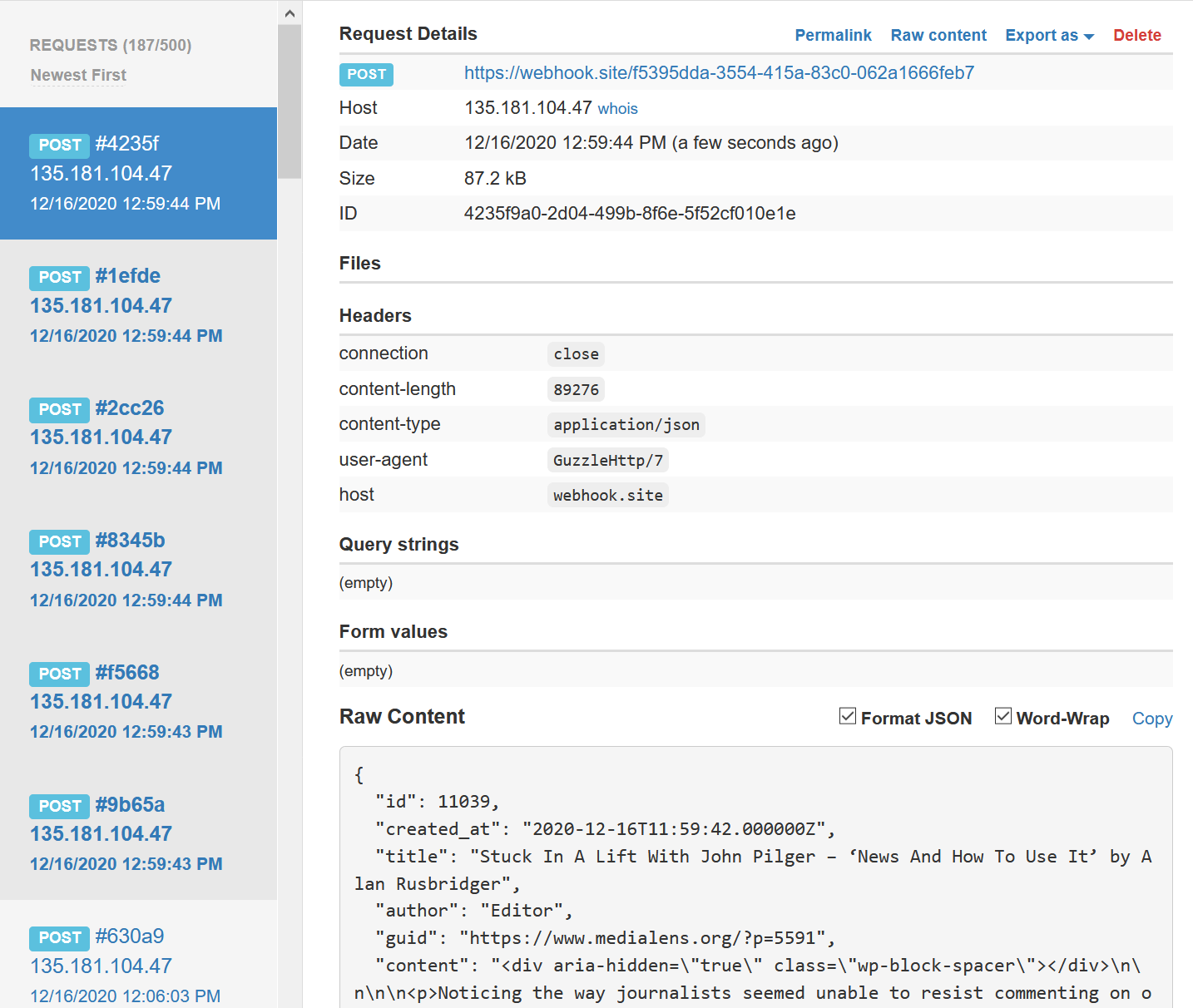Screen dimensions: 1193x1008
Task: Click the Query strings section heading
Action: click(398, 545)
